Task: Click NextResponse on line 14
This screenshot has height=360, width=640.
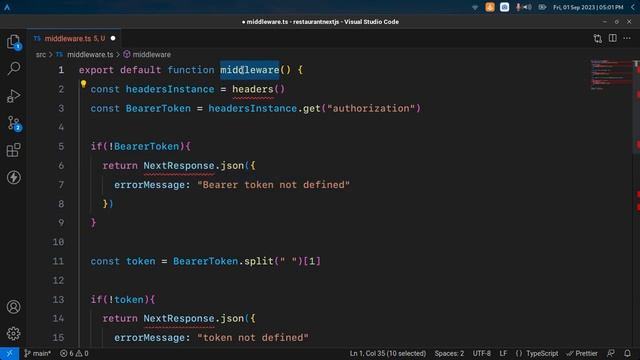Action: [x=179, y=318]
